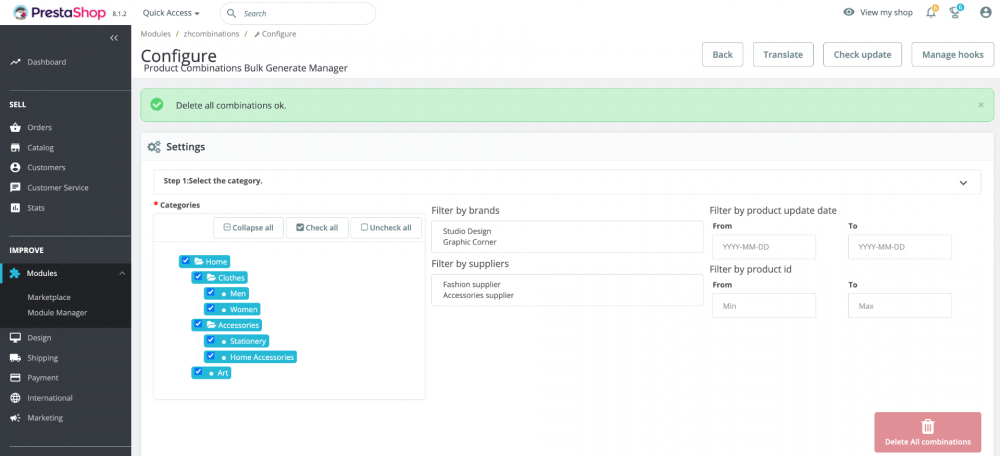Uncheck the Stationery category checkbox
Image resolution: width=1000 pixels, height=456 pixels.
coord(210,341)
